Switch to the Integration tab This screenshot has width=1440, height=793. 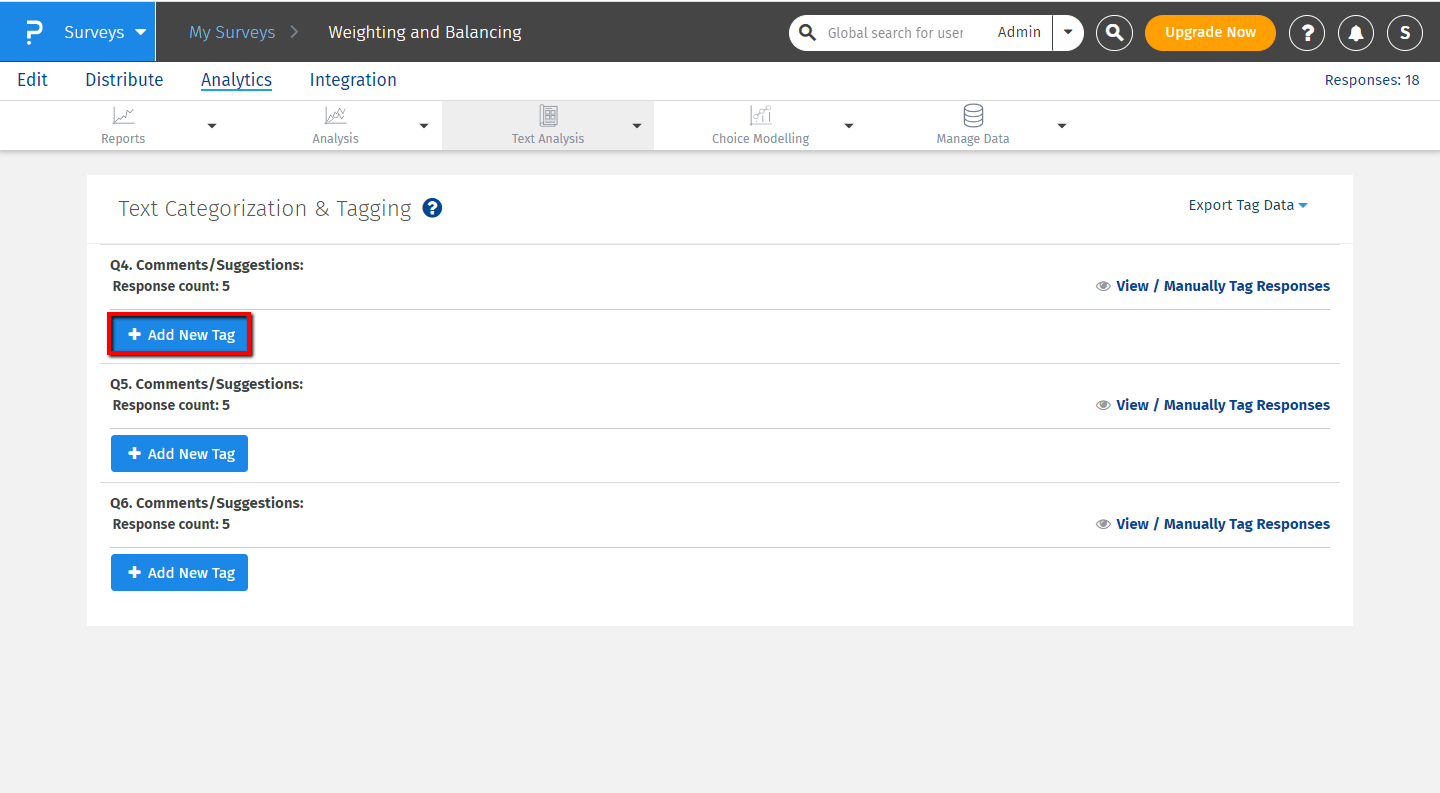click(x=353, y=80)
